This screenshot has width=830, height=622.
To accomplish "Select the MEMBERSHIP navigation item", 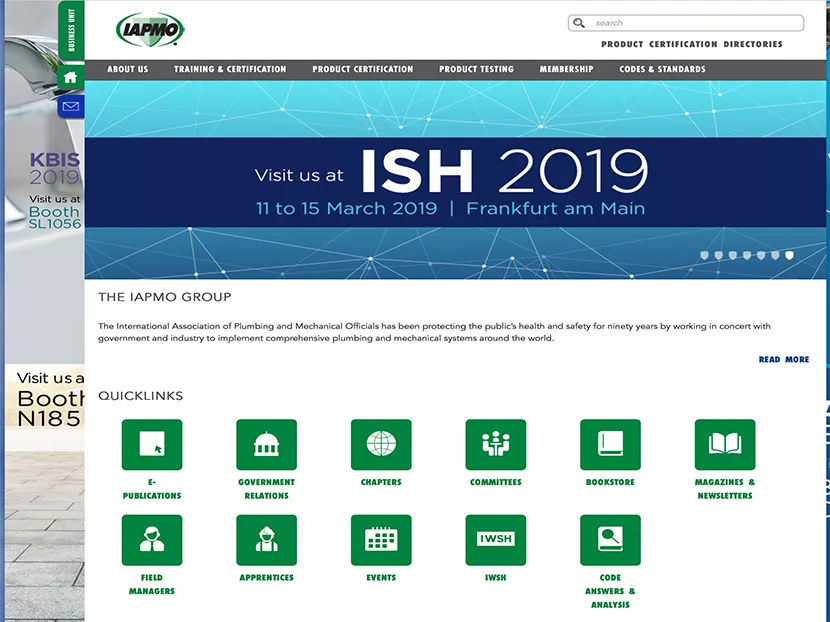I will coord(565,69).
